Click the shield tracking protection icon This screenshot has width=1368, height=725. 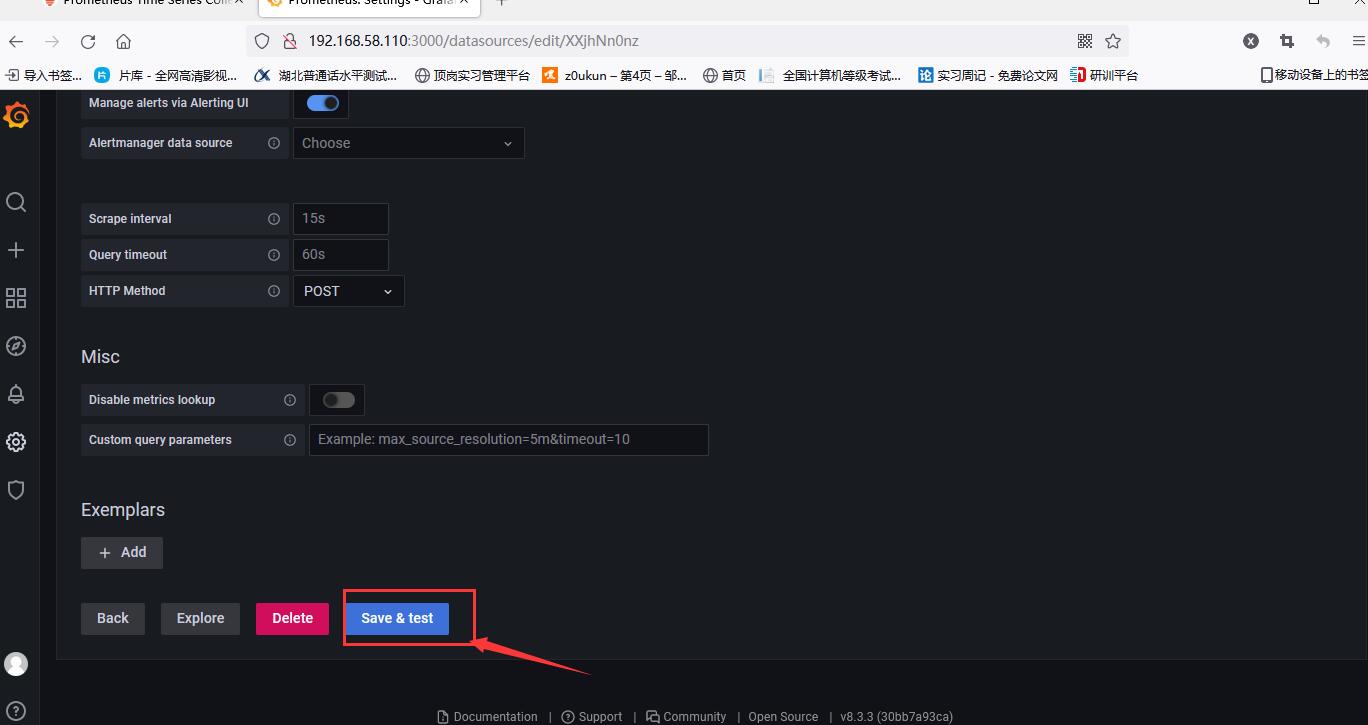[262, 41]
